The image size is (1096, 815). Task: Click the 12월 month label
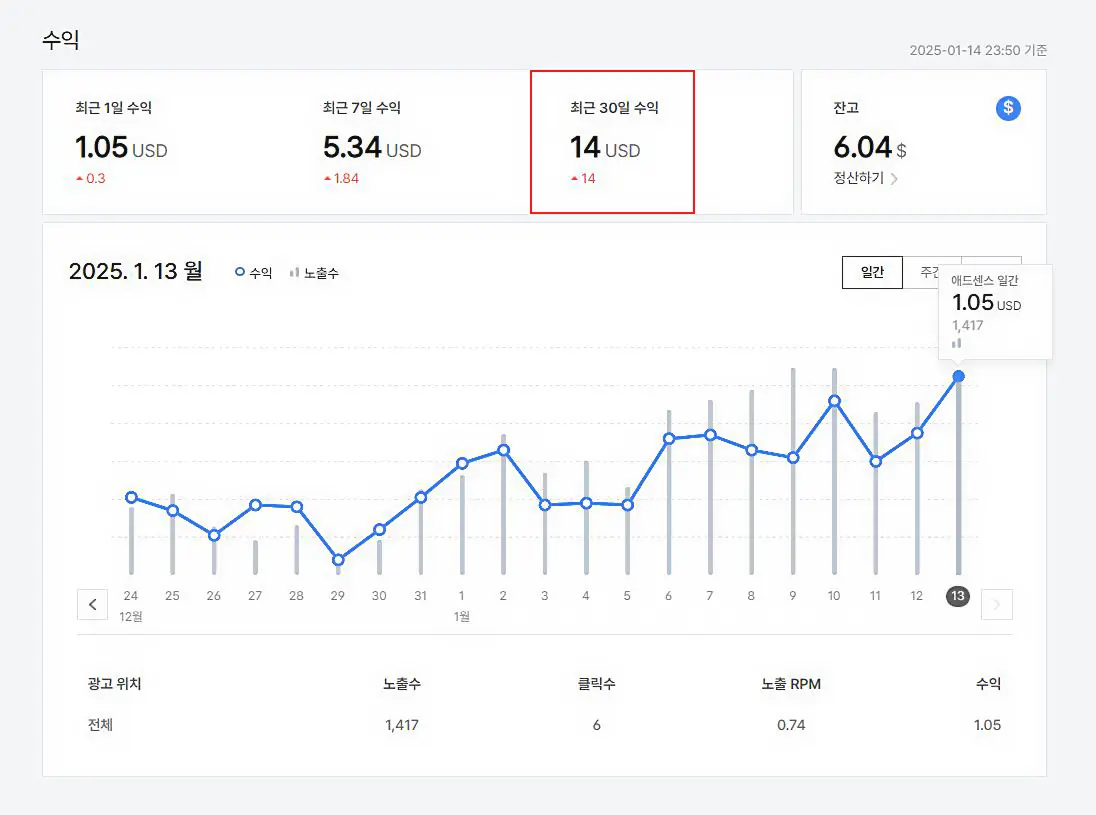click(131, 616)
